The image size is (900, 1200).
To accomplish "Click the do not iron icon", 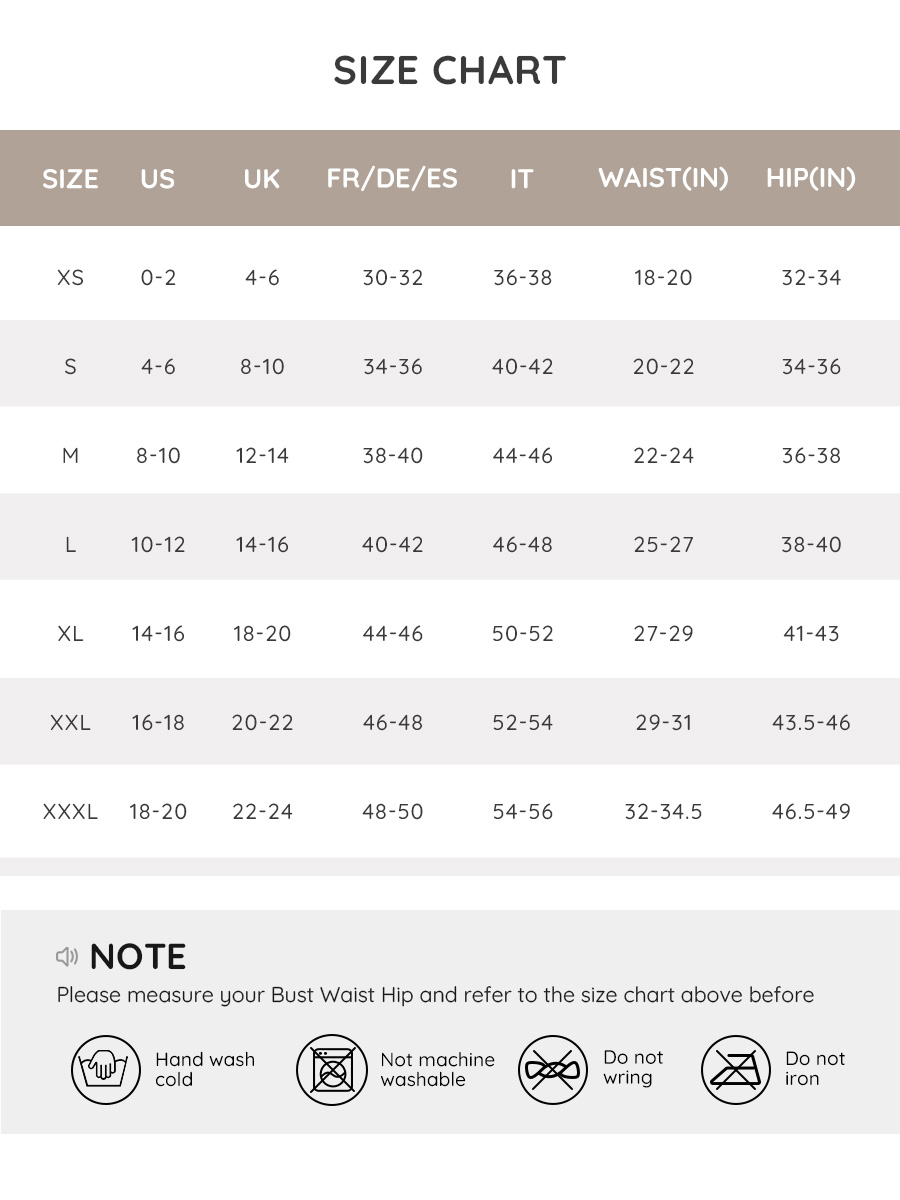I will click(x=735, y=1069).
